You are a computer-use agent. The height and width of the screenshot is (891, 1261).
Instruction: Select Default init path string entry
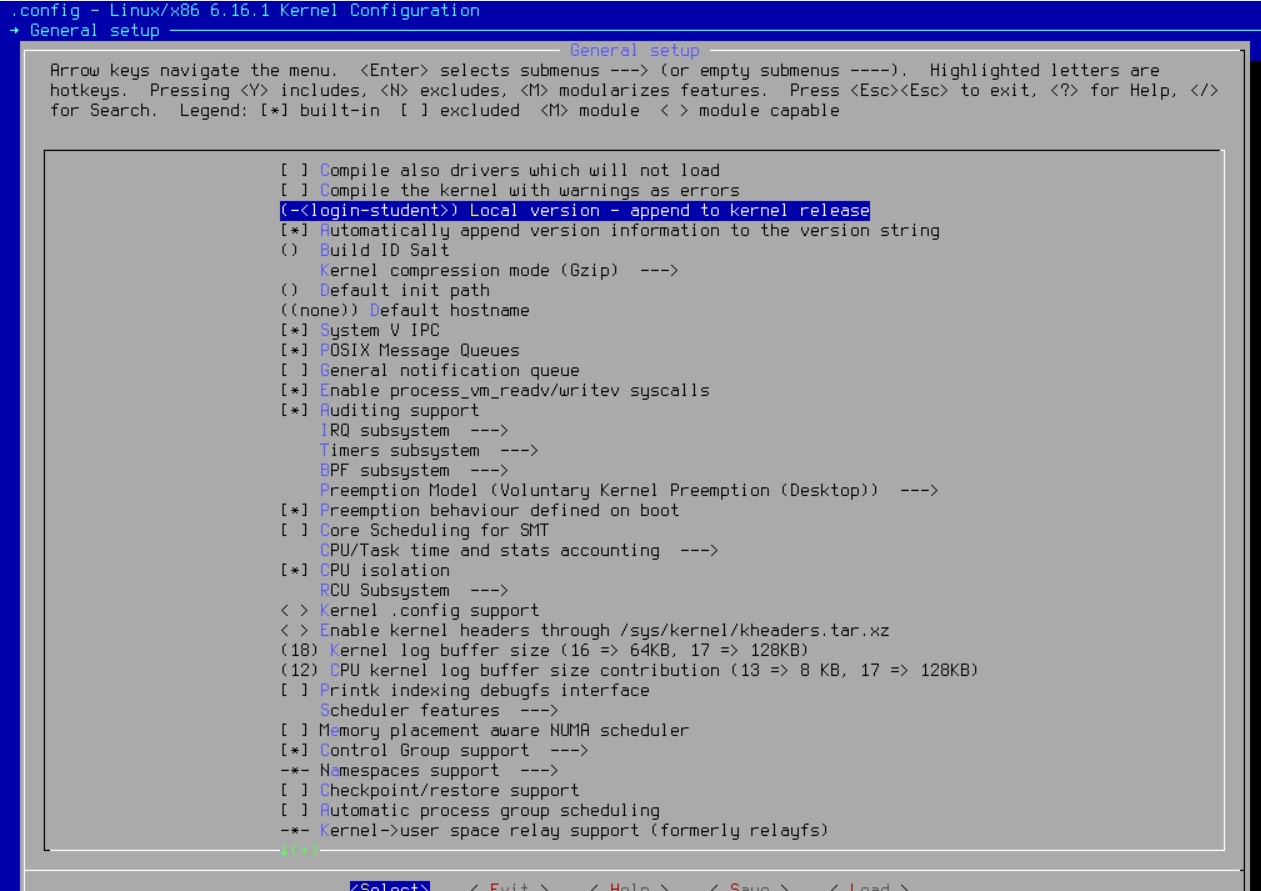pos(385,290)
